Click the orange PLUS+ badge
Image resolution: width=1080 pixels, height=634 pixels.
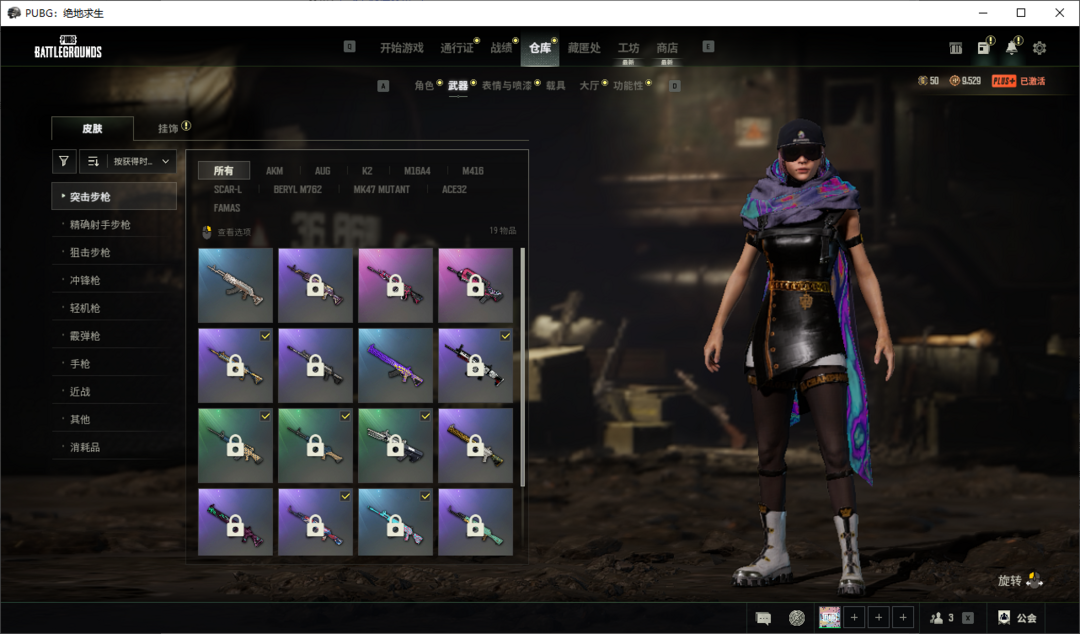(1004, 81)
